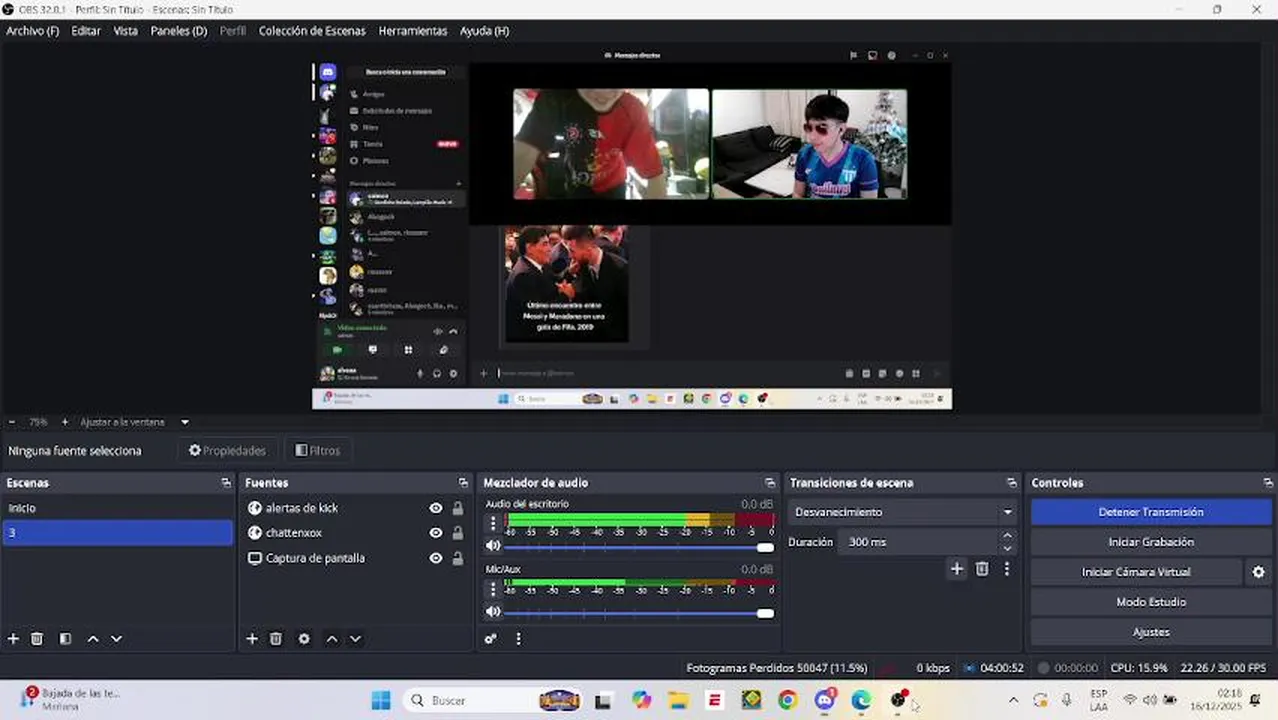
Task: Add a new source with the plus icon in Fuentes
Action: click(x=252, y=639)
